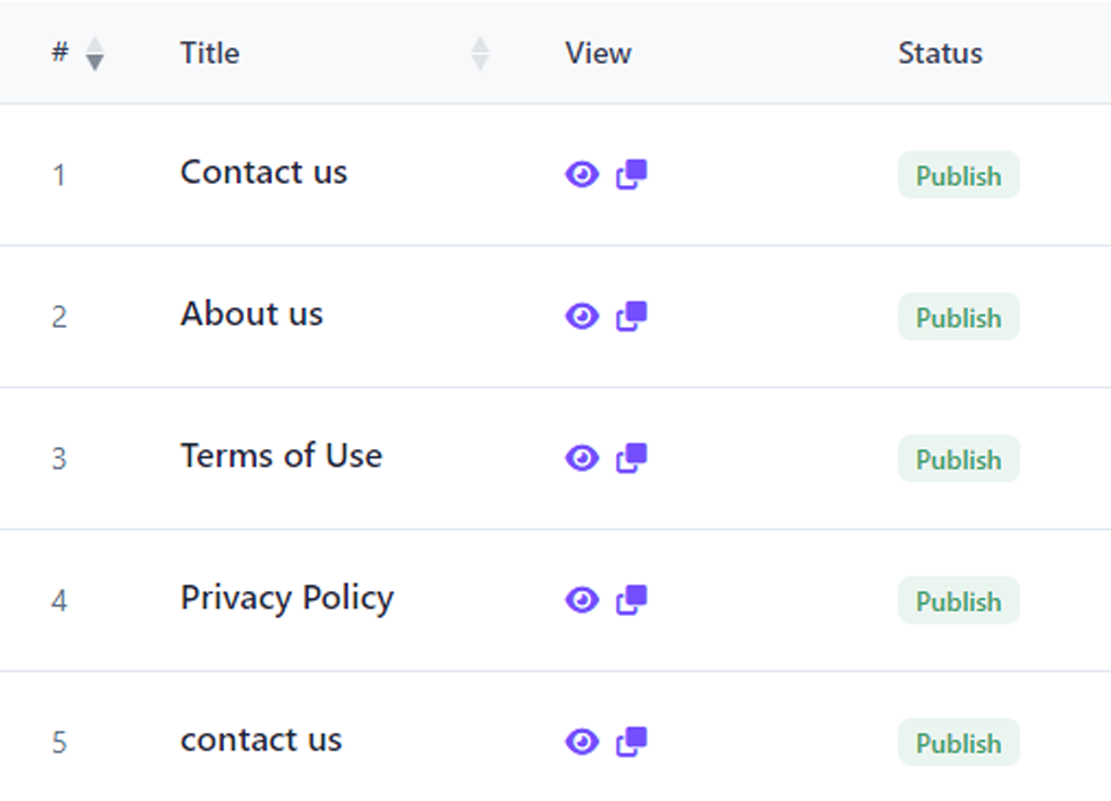The image size is (1111, 801).
Task: Click the descending sort arrow beside #
Action: 92,64
